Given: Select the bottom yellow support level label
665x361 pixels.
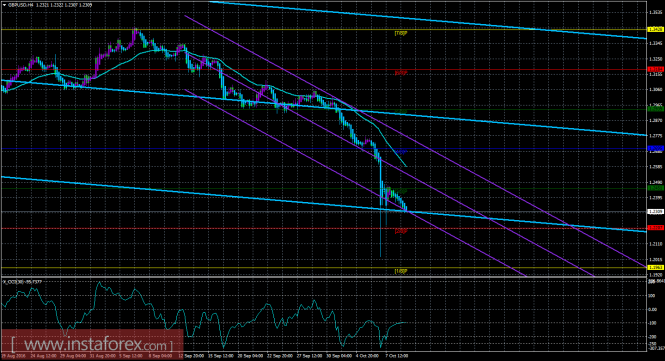Looking at the screenshot, I should point(401,271).
